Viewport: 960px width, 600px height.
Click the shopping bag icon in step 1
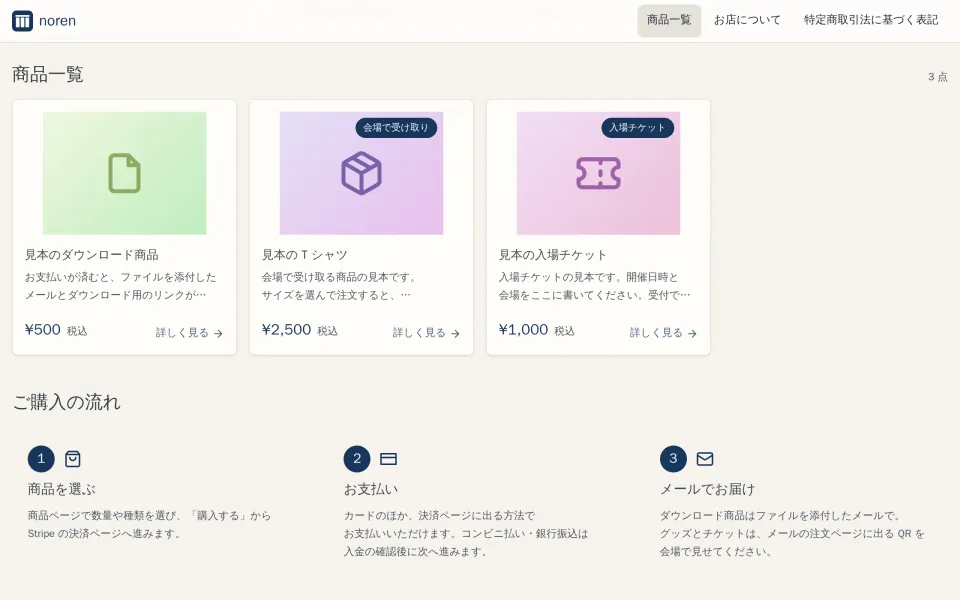tap(73, 459)
